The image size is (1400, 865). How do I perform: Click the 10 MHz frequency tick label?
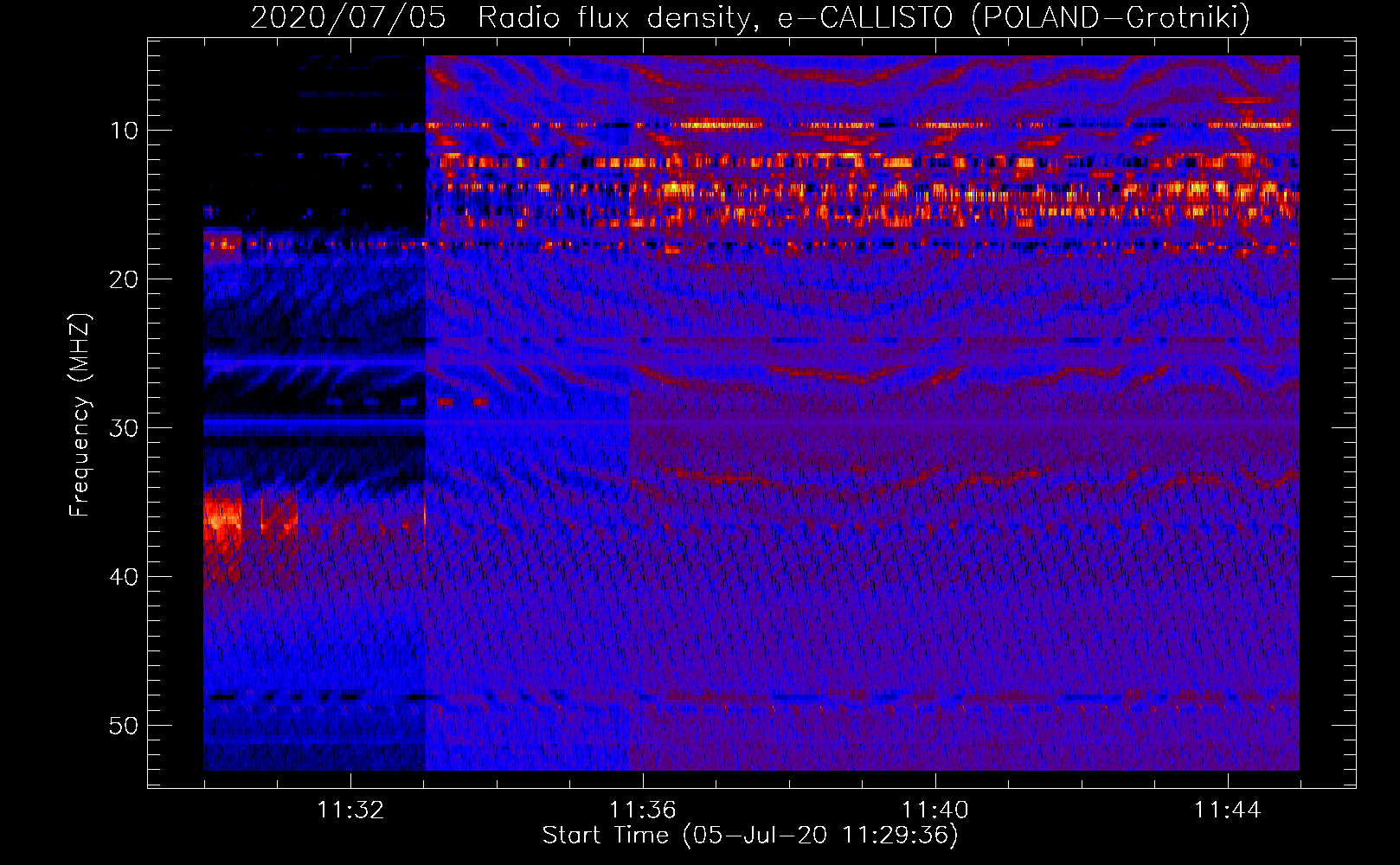125,131
